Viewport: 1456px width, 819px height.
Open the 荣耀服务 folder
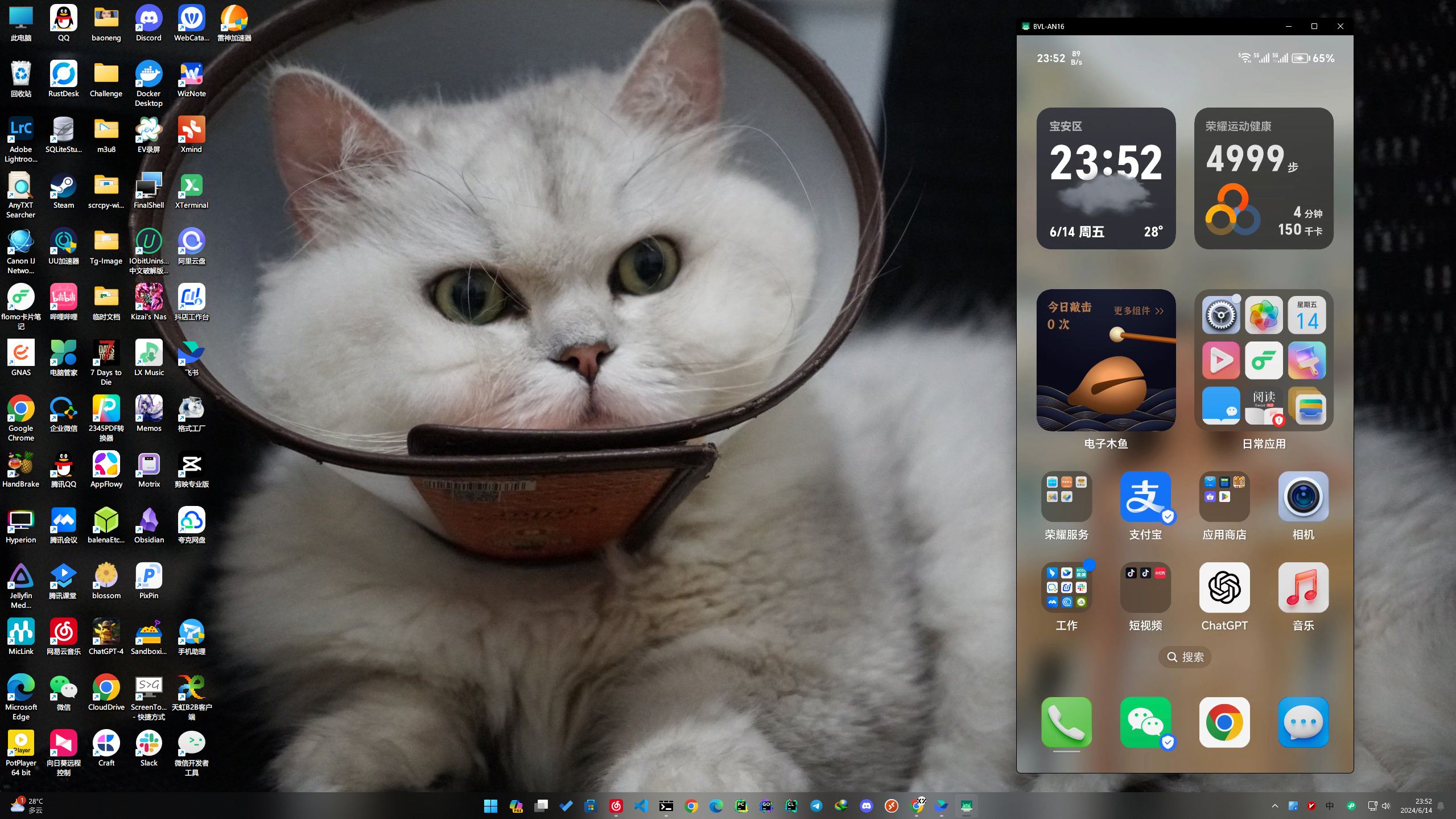pos(1066,497)
